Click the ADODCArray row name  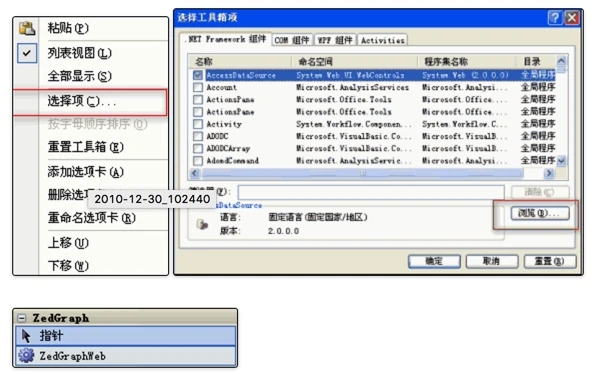coord(228,148)
